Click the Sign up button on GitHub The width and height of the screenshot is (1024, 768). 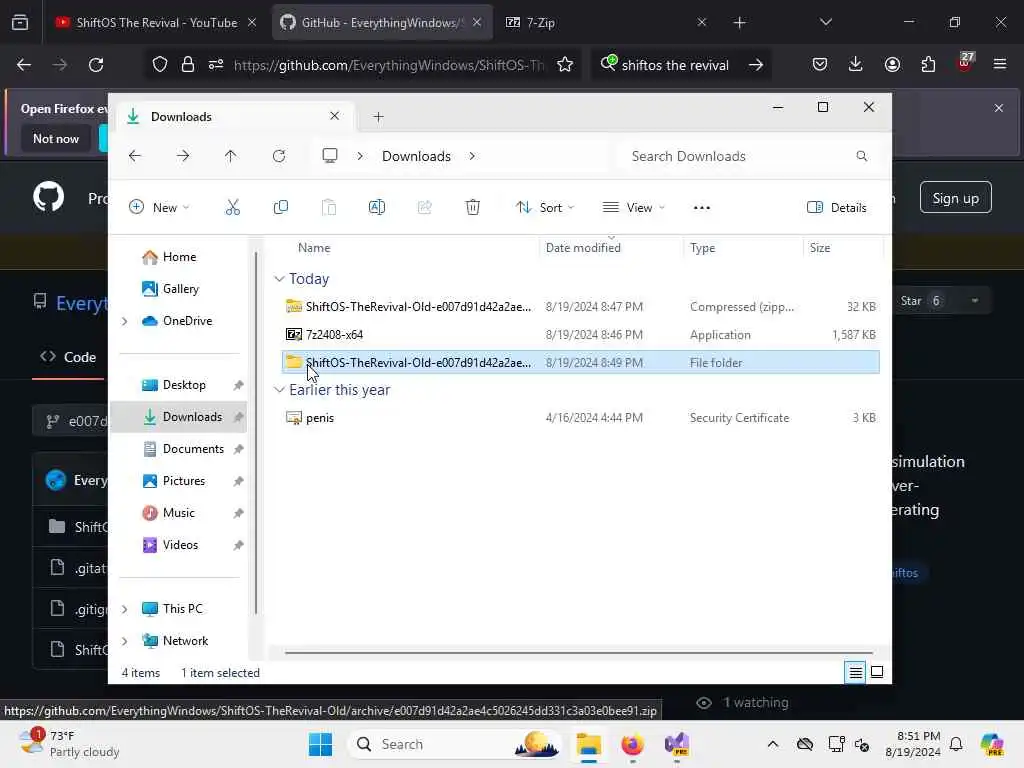point(955,198)
